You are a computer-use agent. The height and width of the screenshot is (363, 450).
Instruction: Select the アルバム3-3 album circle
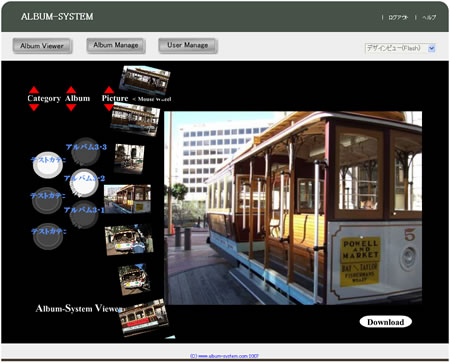coord(86,152)
